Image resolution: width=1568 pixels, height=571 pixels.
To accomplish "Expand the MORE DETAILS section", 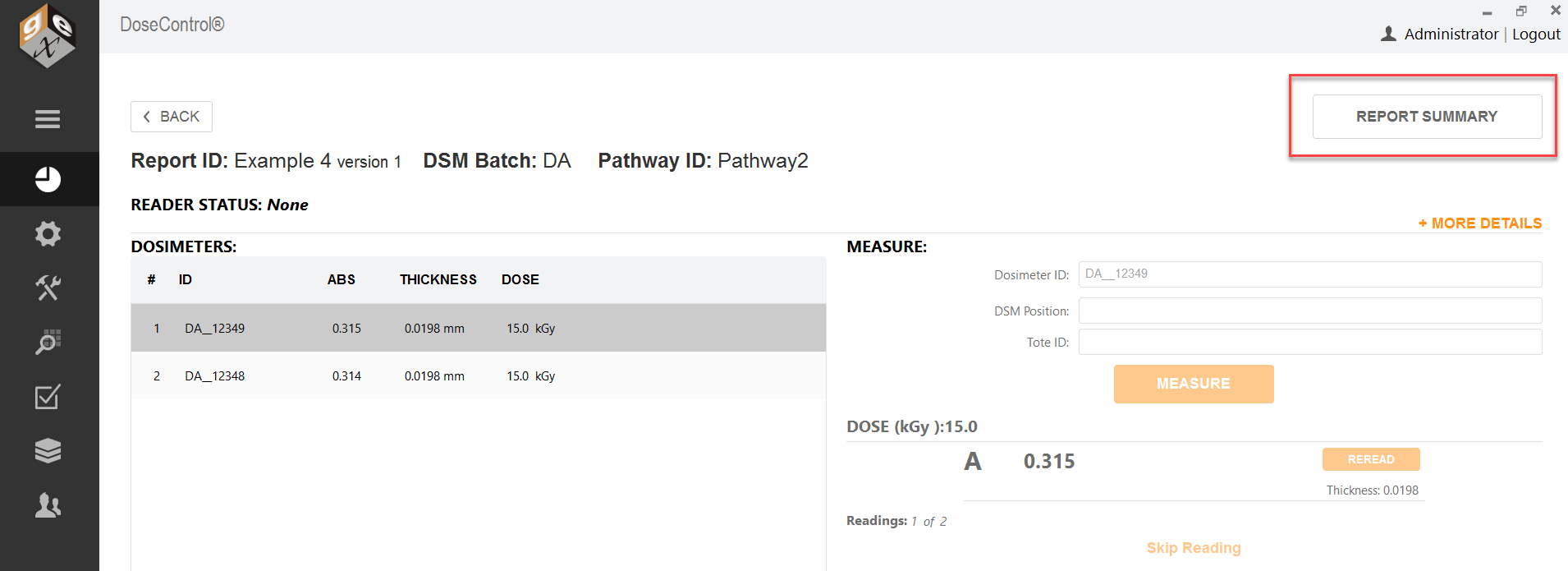I will coord(1480,223).
